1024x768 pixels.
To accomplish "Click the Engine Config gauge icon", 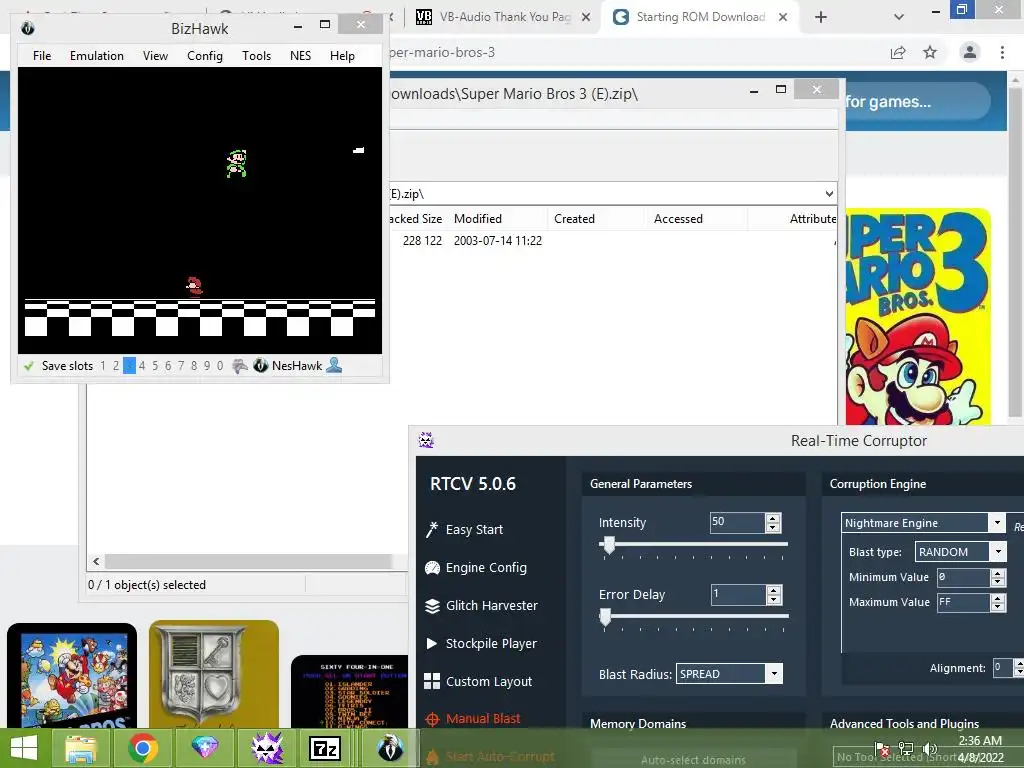I will (432, 568).
